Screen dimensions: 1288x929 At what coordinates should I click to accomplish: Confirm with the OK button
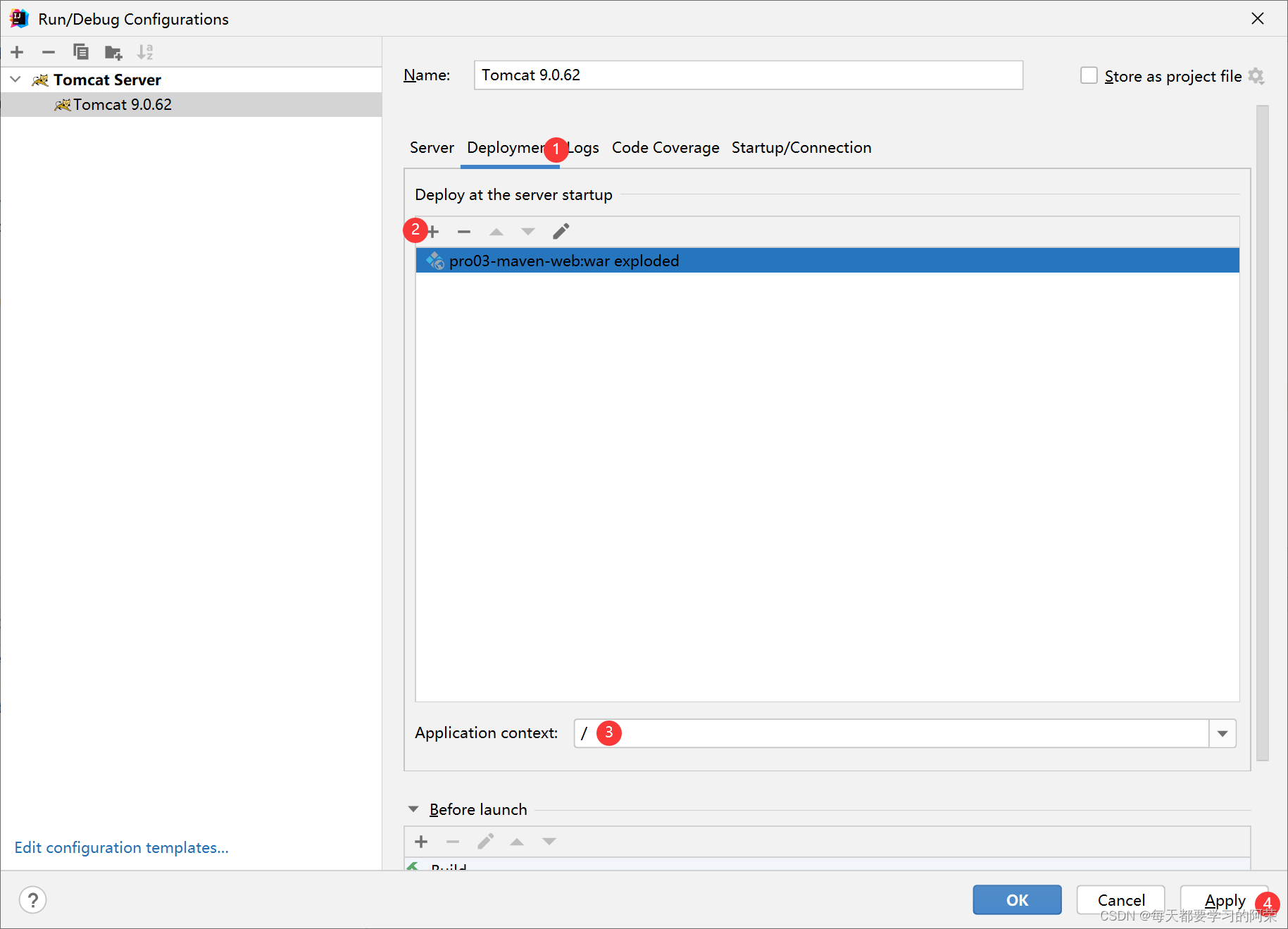pos(1017,899)
